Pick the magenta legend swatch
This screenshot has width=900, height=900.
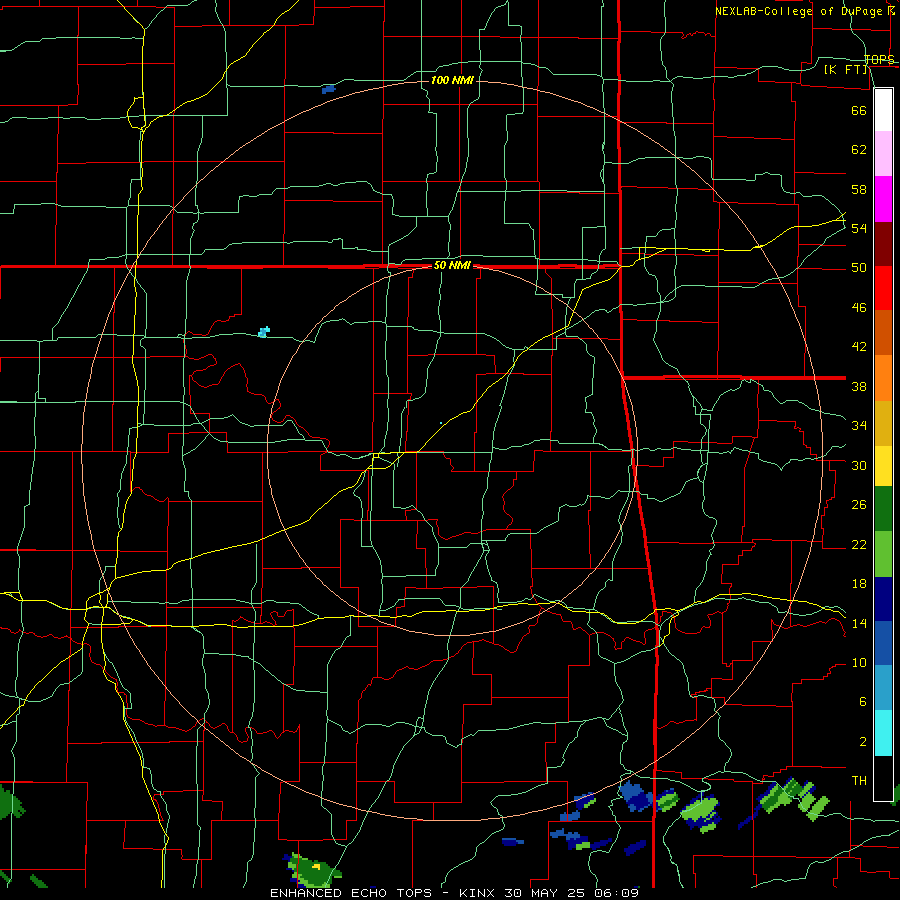tap(883, 199)
